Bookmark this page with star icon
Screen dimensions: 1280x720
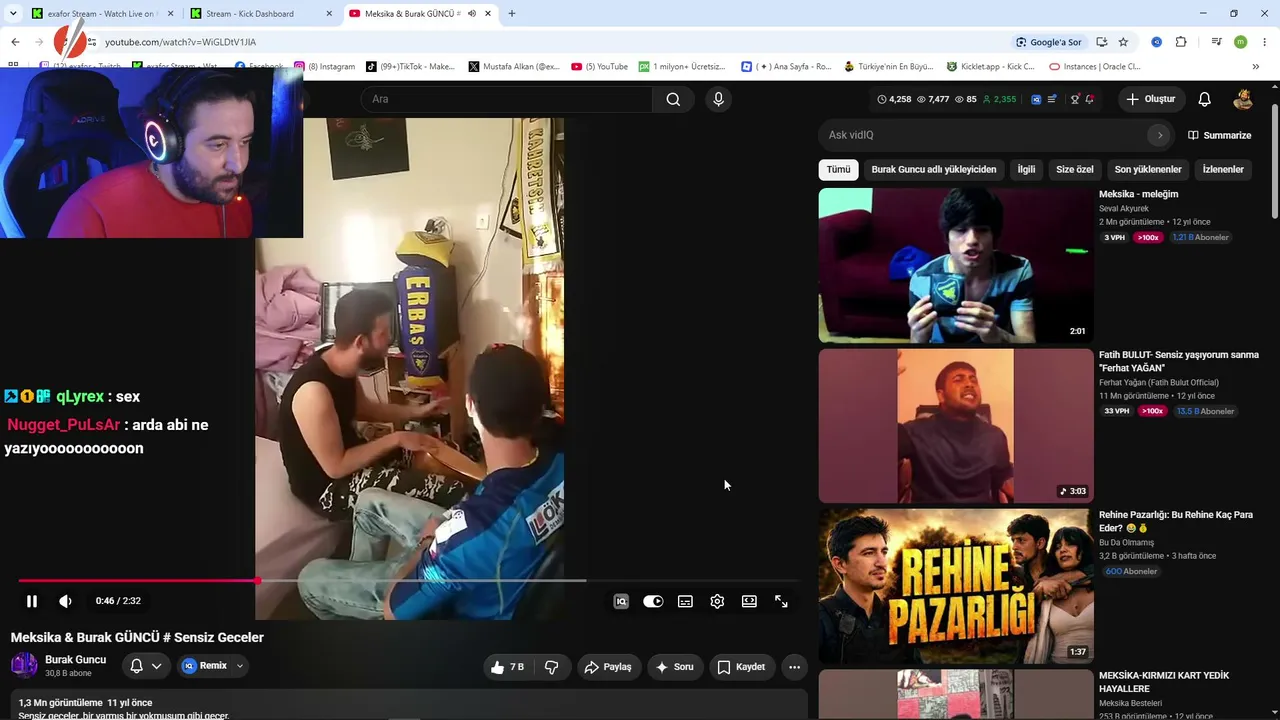coord(1123,42)
